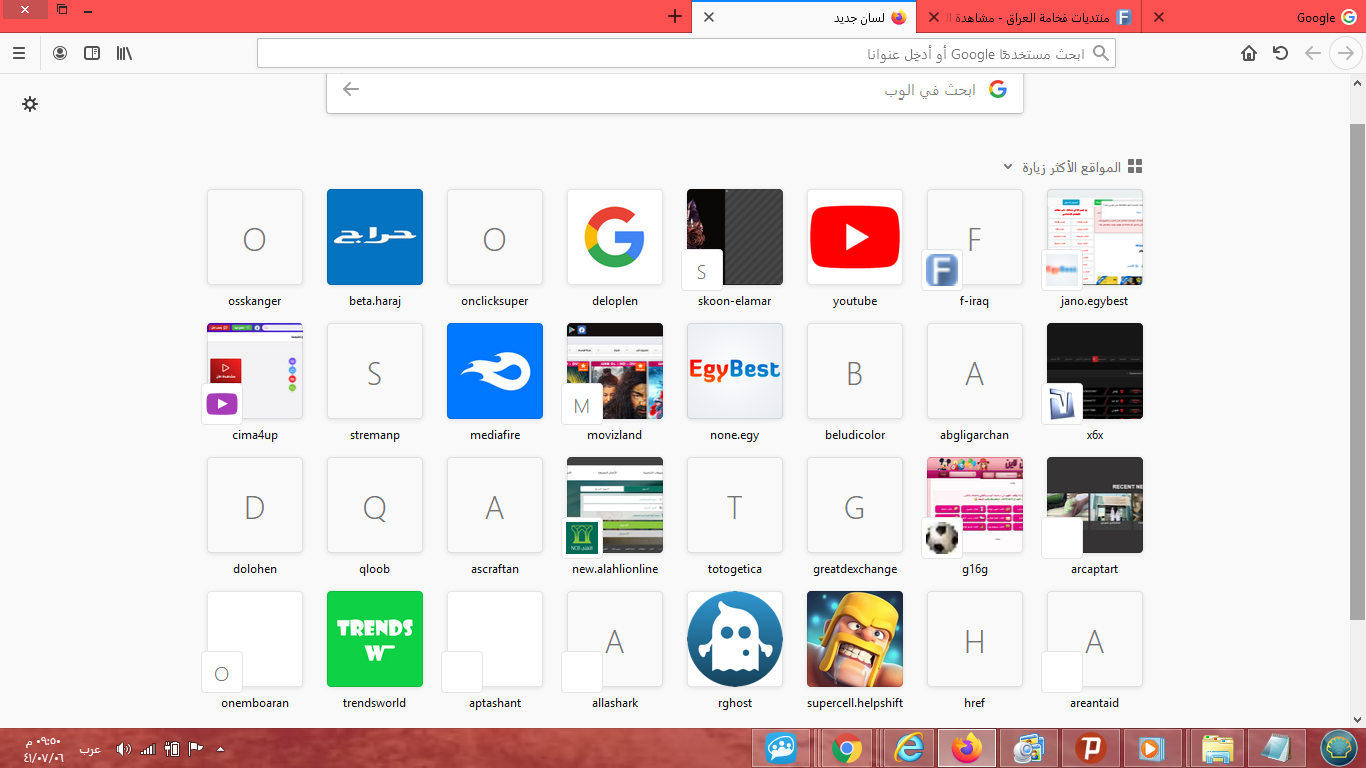Open the mediafire top site tile

(x=495, y=371)
